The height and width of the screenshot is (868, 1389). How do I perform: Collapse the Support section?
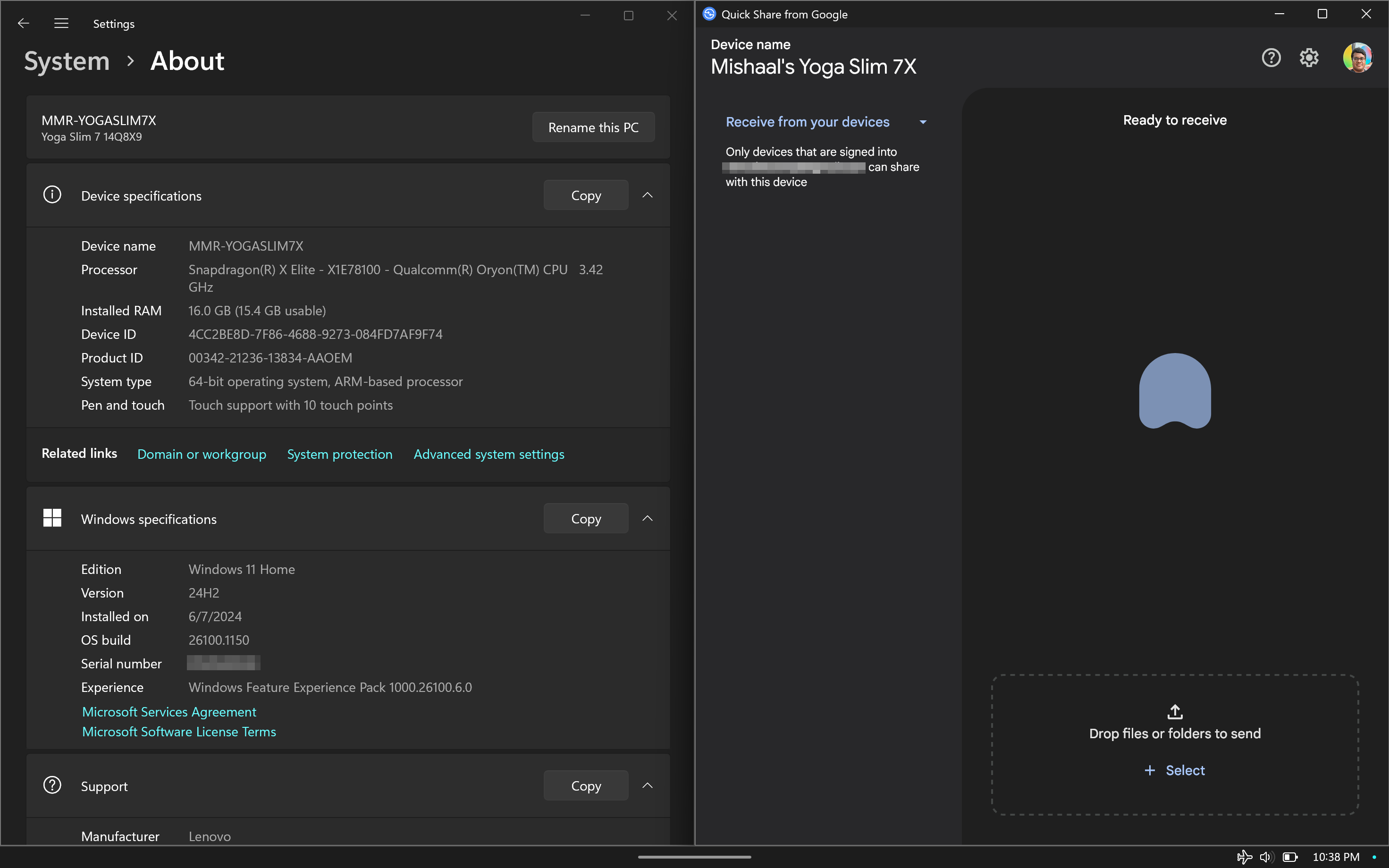pyautogui.click(x=647, y=785)
